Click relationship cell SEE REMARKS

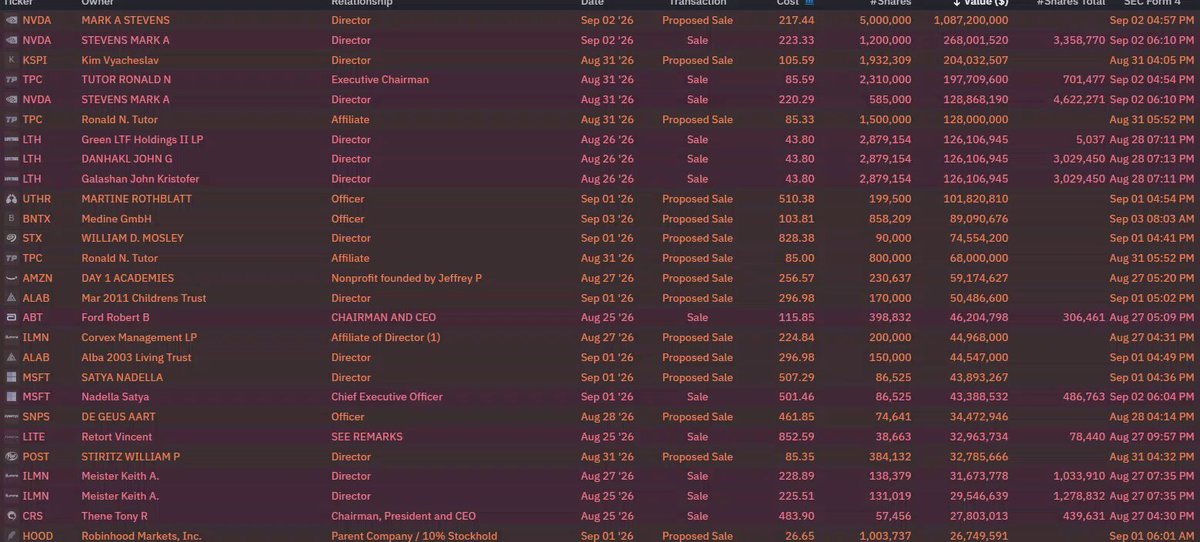369,437
